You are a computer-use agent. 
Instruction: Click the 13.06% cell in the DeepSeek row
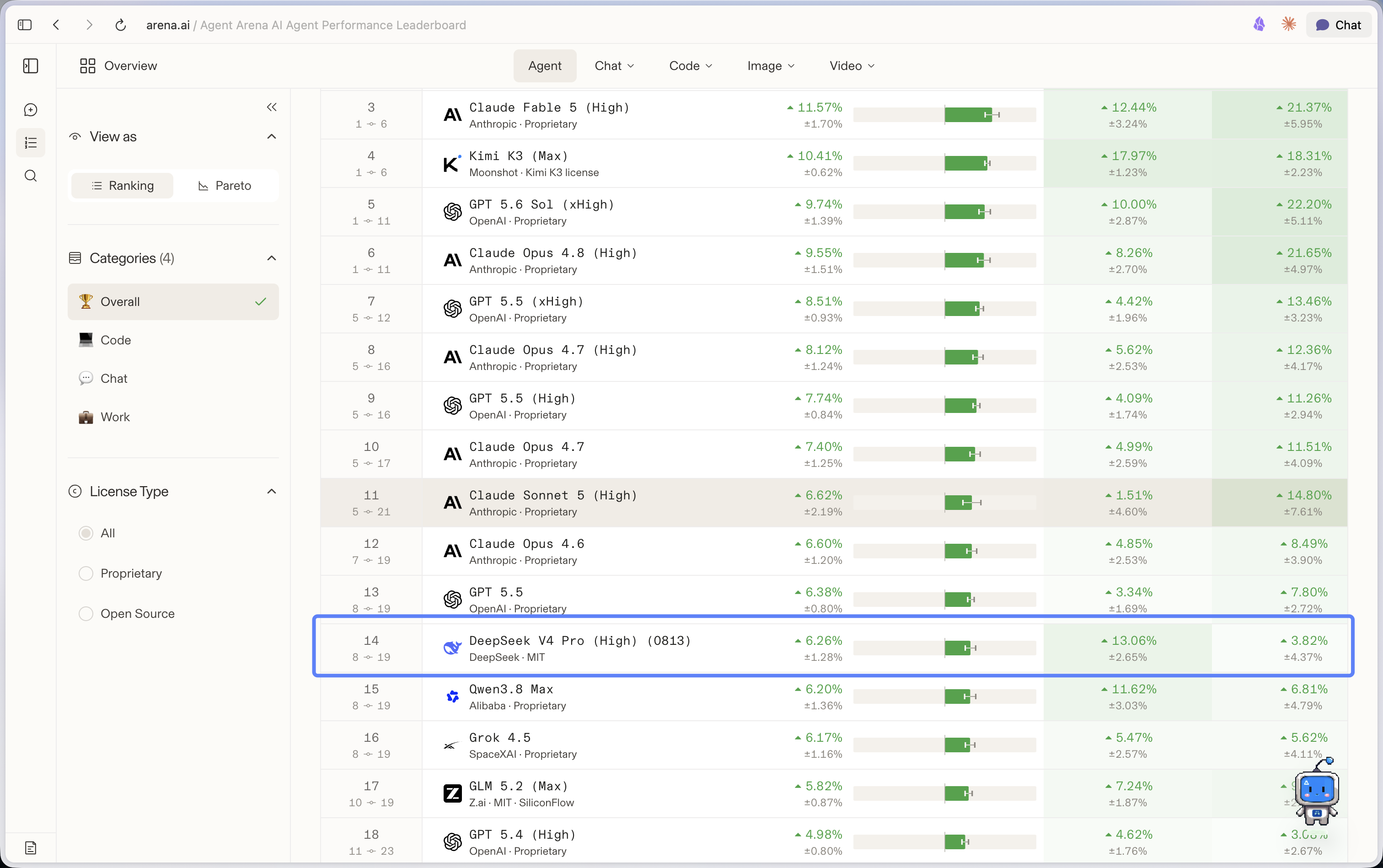pyautogui.click(x=1127, y=648)
